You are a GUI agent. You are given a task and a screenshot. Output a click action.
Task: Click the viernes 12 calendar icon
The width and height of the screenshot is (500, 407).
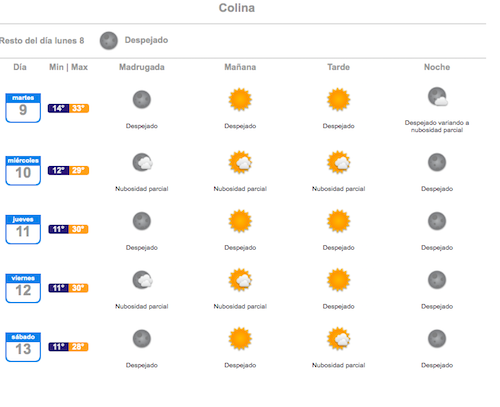pyautogui.click(x=23, y=288)
